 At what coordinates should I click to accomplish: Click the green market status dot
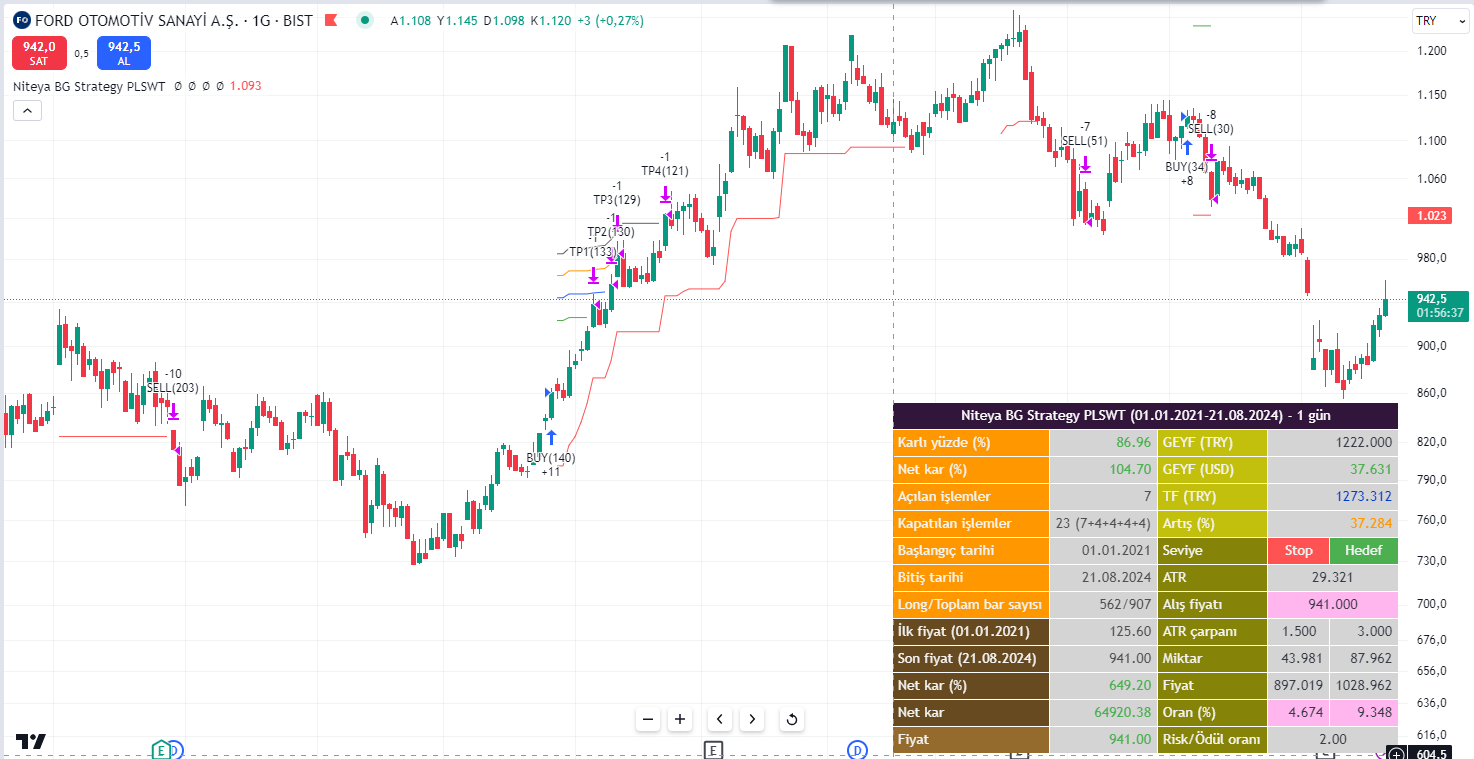point(366,20)
